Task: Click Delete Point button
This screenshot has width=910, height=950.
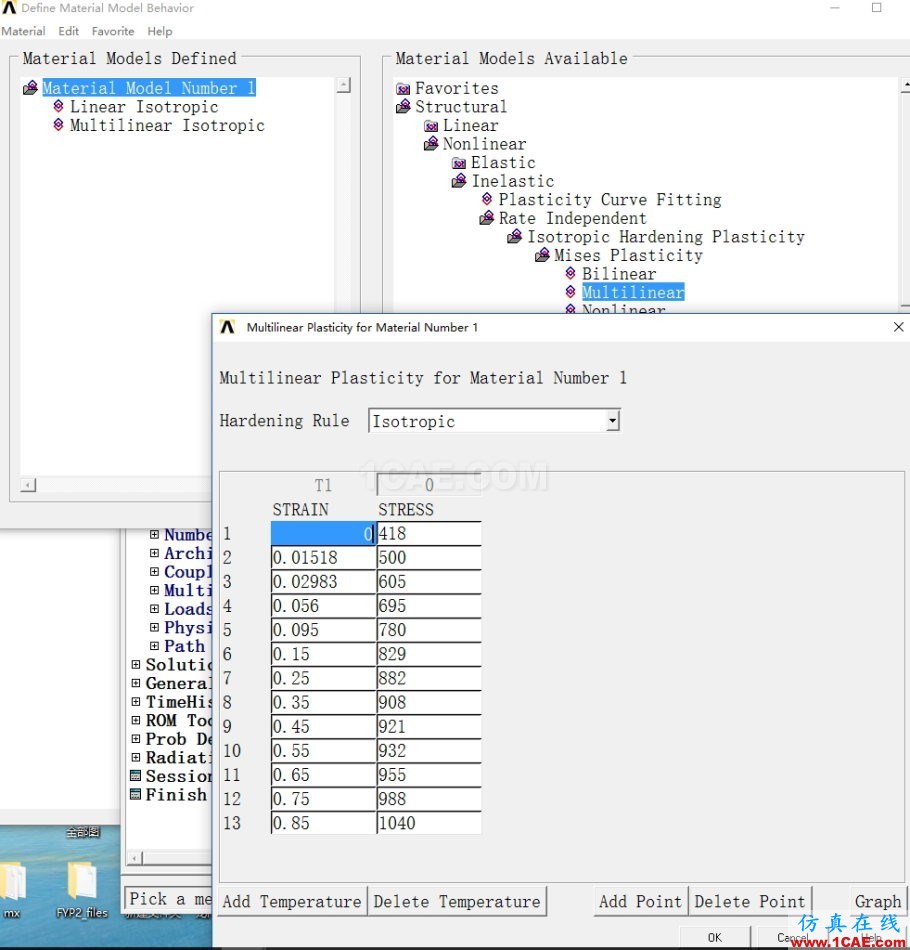Action: pyautogui.click(x=749, y=902)
